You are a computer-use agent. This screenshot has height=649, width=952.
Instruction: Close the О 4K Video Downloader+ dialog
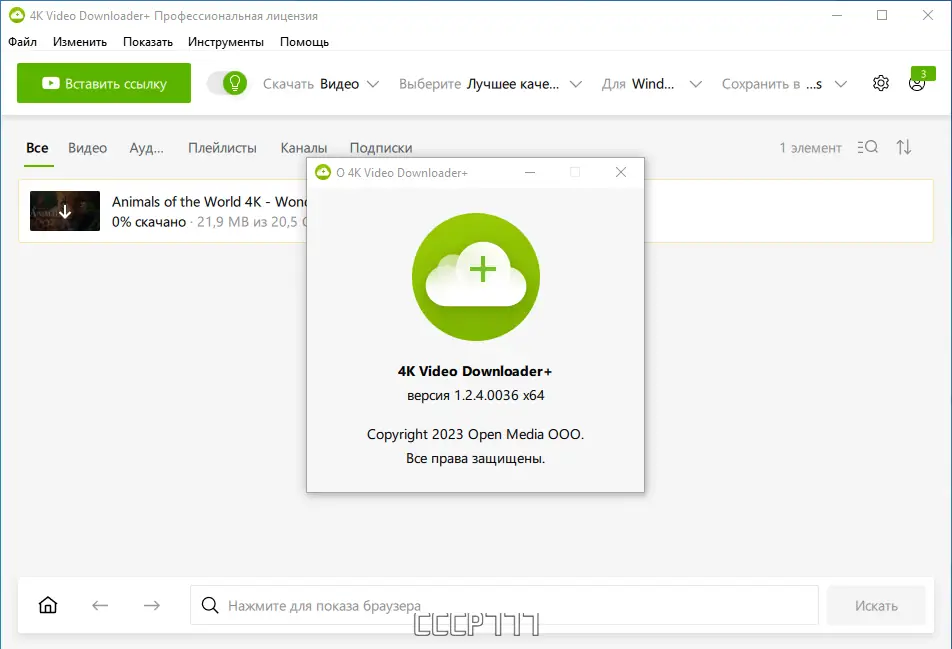pos(620,172)
